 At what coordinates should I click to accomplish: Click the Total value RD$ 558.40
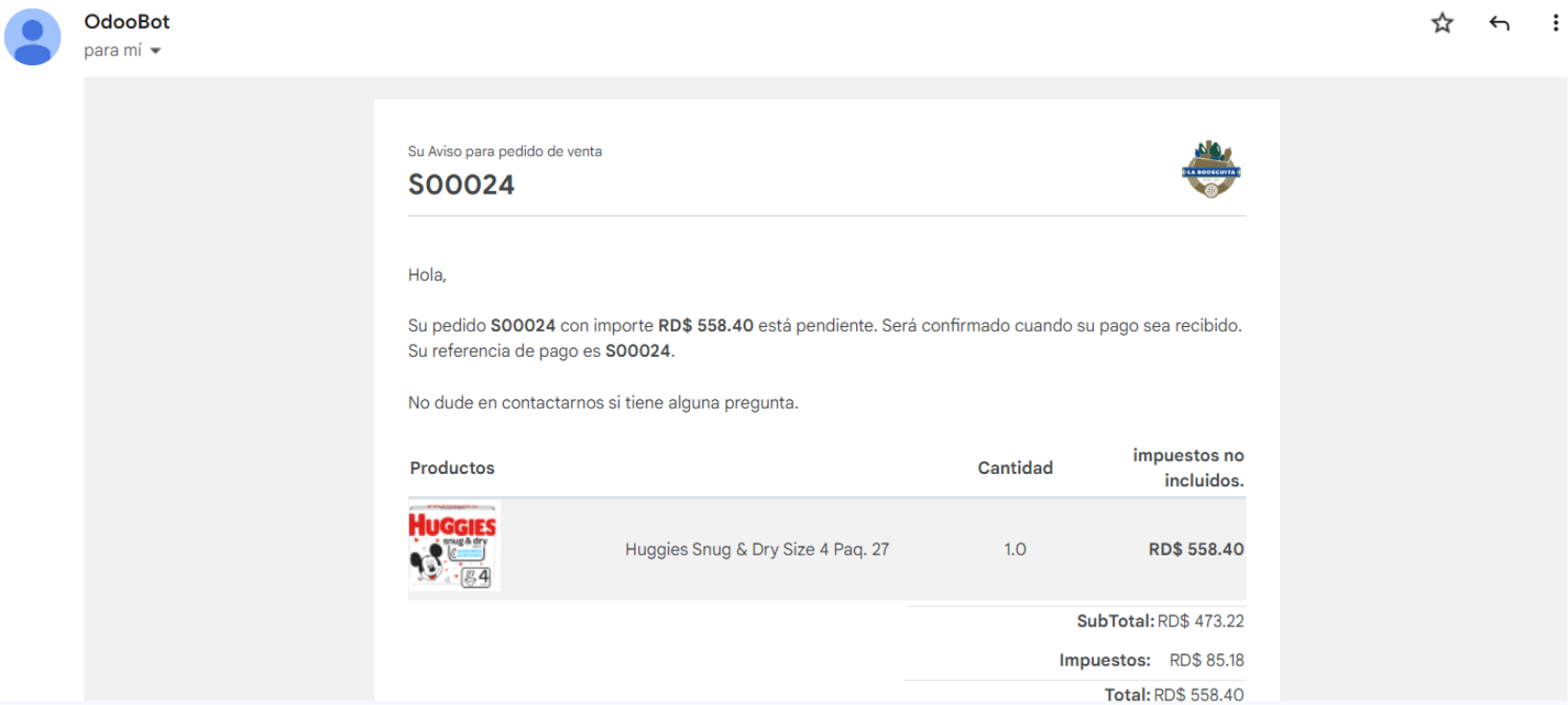[1199, 694]
